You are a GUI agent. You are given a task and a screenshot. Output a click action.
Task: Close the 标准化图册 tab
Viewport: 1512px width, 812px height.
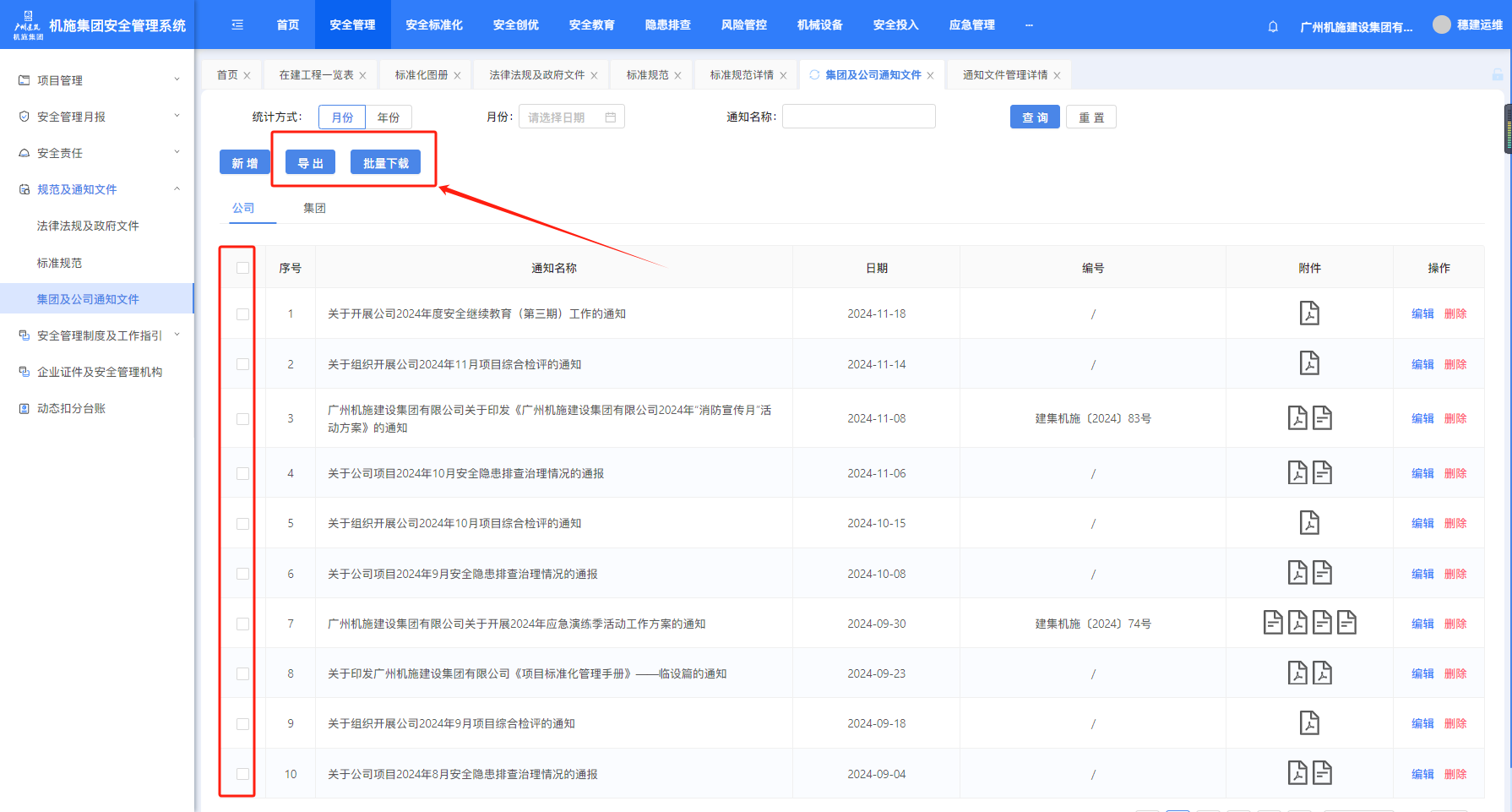click(457, 75)
